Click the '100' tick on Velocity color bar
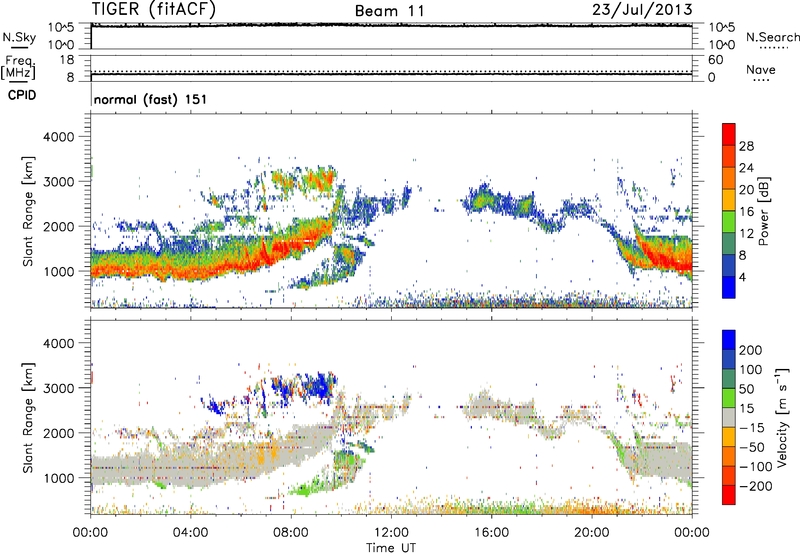The height and width of the screenshot is (554, 800). click(751, 369)
